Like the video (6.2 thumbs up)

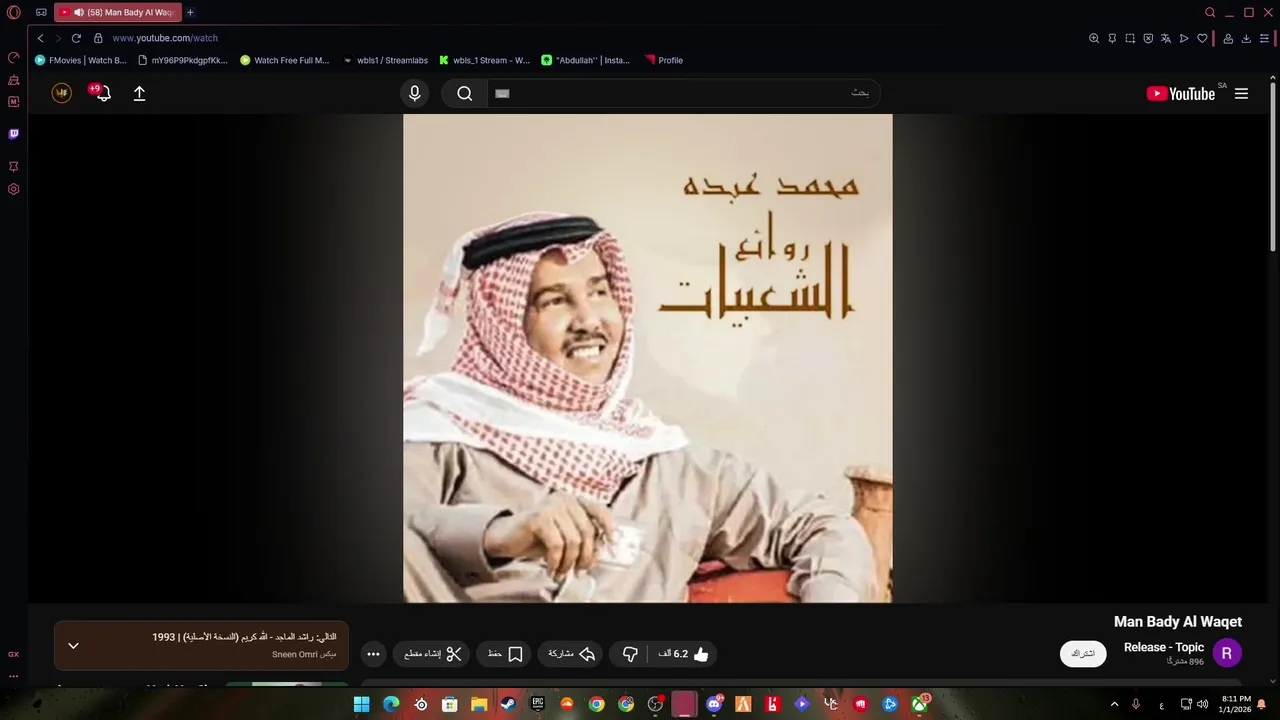(684, 654)
